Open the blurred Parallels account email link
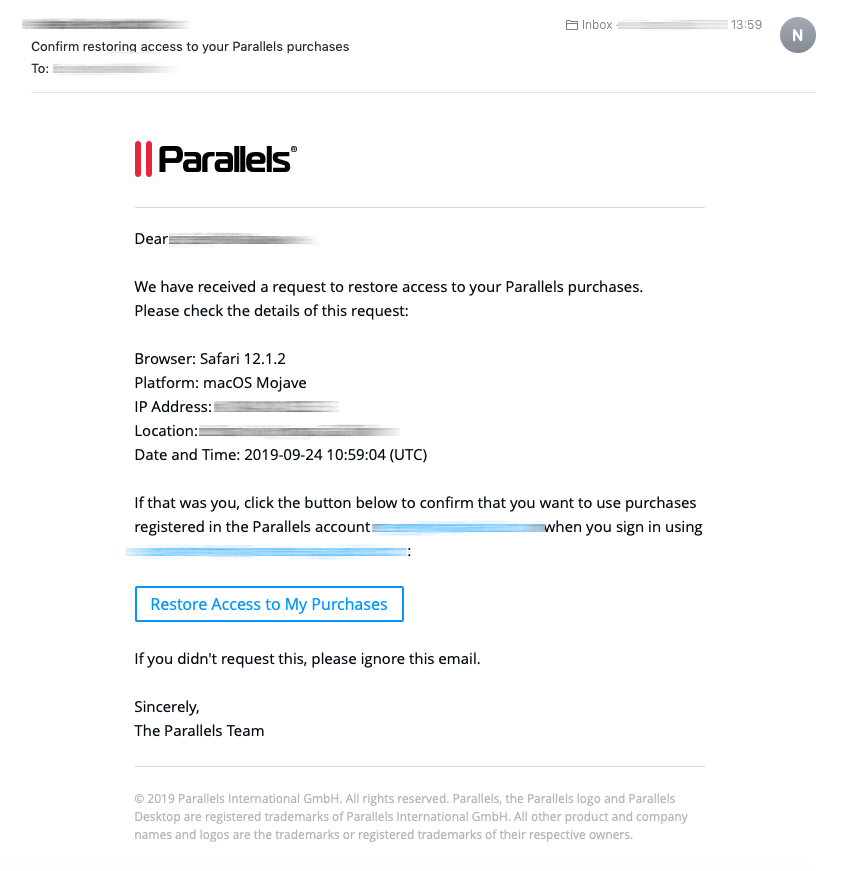The height and width of the screenshot is (871, 841). (x=457, y=527)
